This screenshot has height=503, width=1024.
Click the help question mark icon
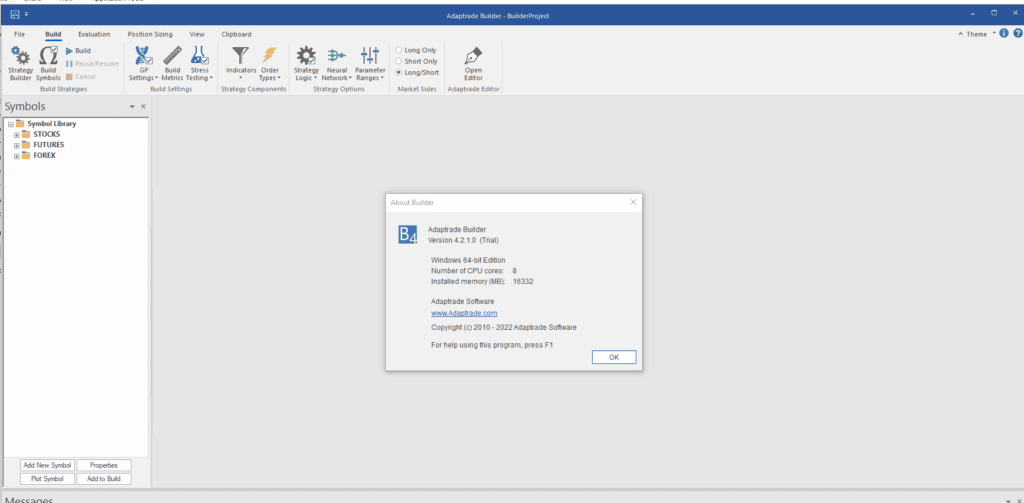[x=1017, y=33]
